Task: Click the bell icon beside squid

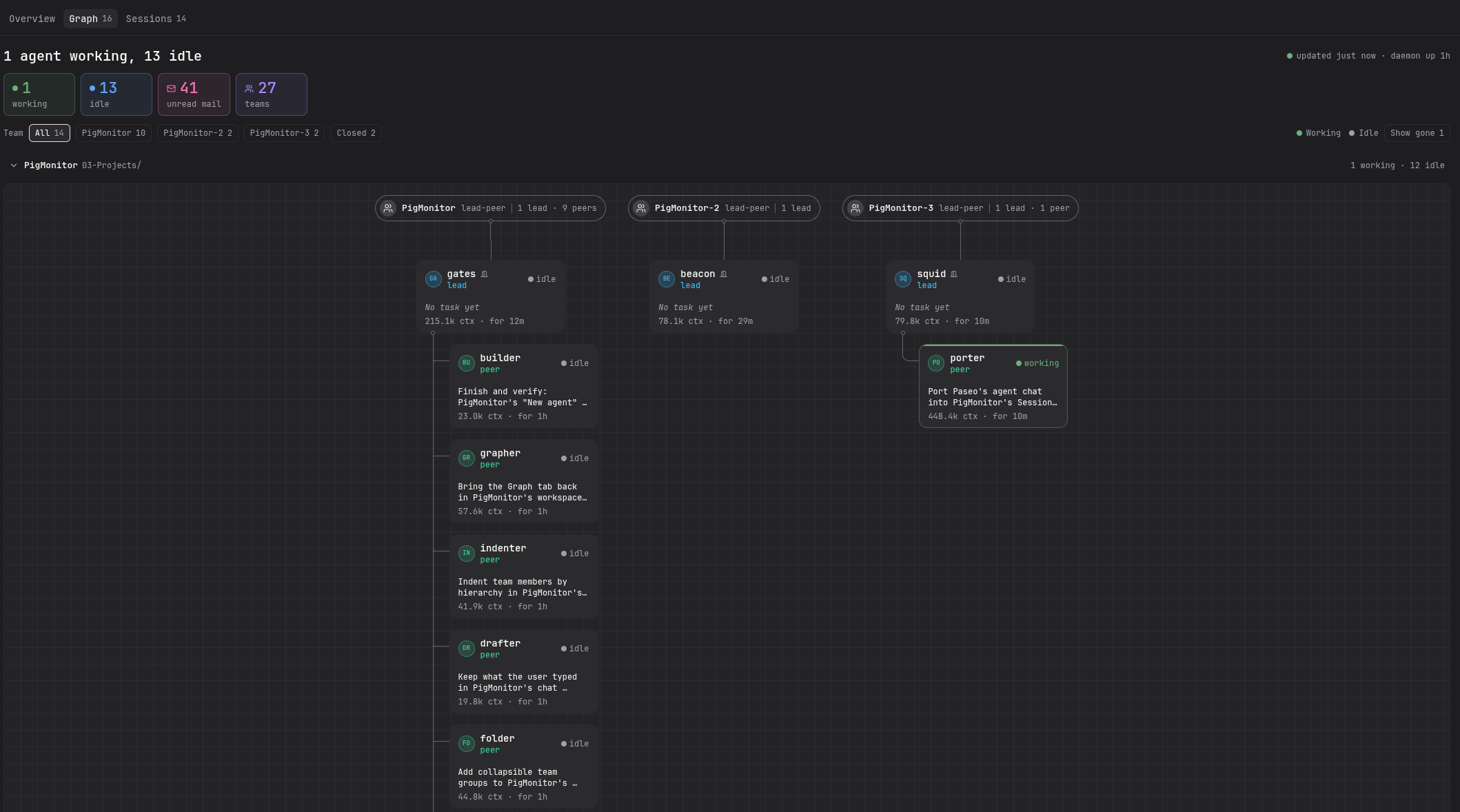Action: tap(954, 274)
